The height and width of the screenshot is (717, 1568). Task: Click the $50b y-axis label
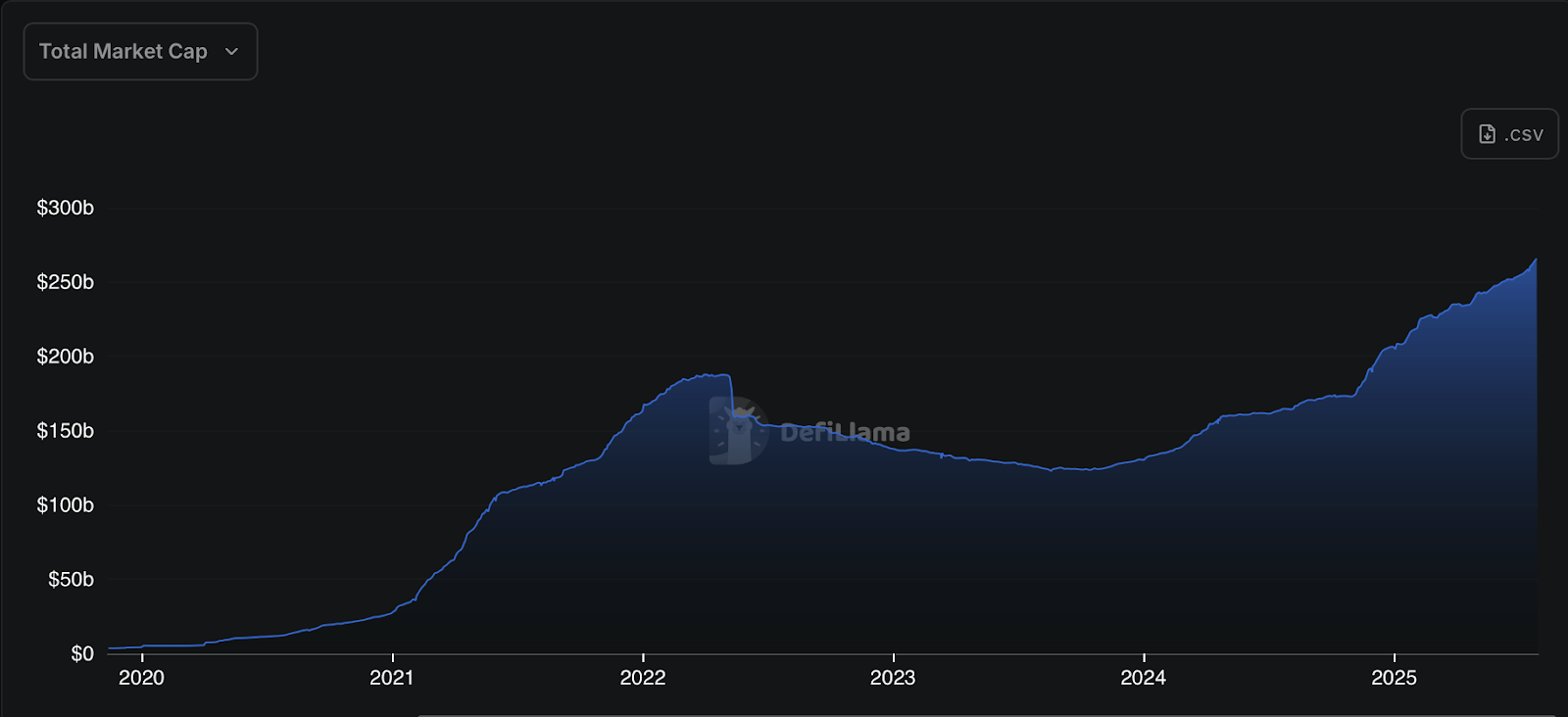(71, 580)
